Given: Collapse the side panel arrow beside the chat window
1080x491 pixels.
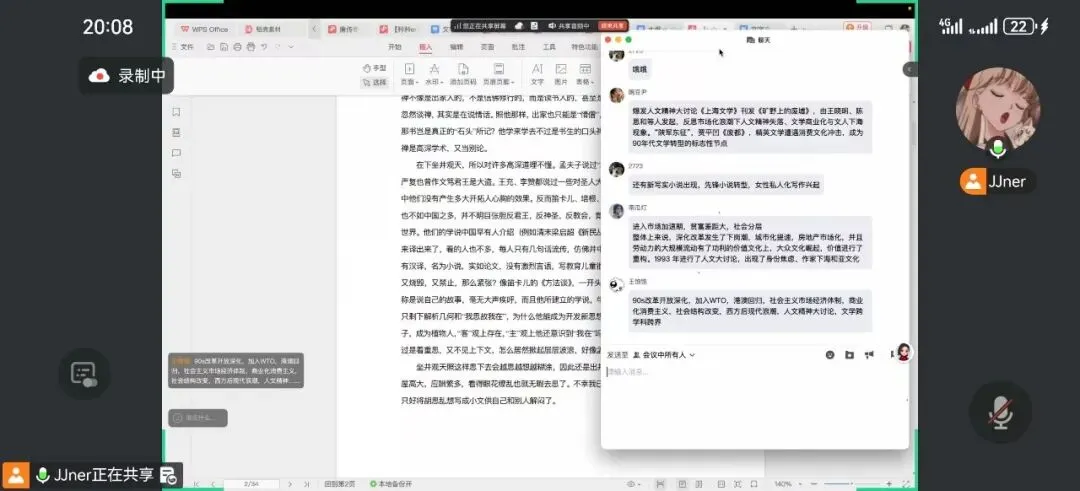Looking at the screenshot, I should coord(911,70).
